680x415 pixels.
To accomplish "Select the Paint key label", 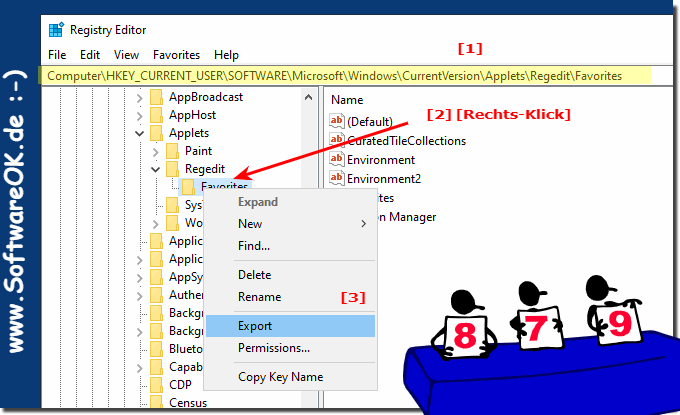I will [198, 151].
